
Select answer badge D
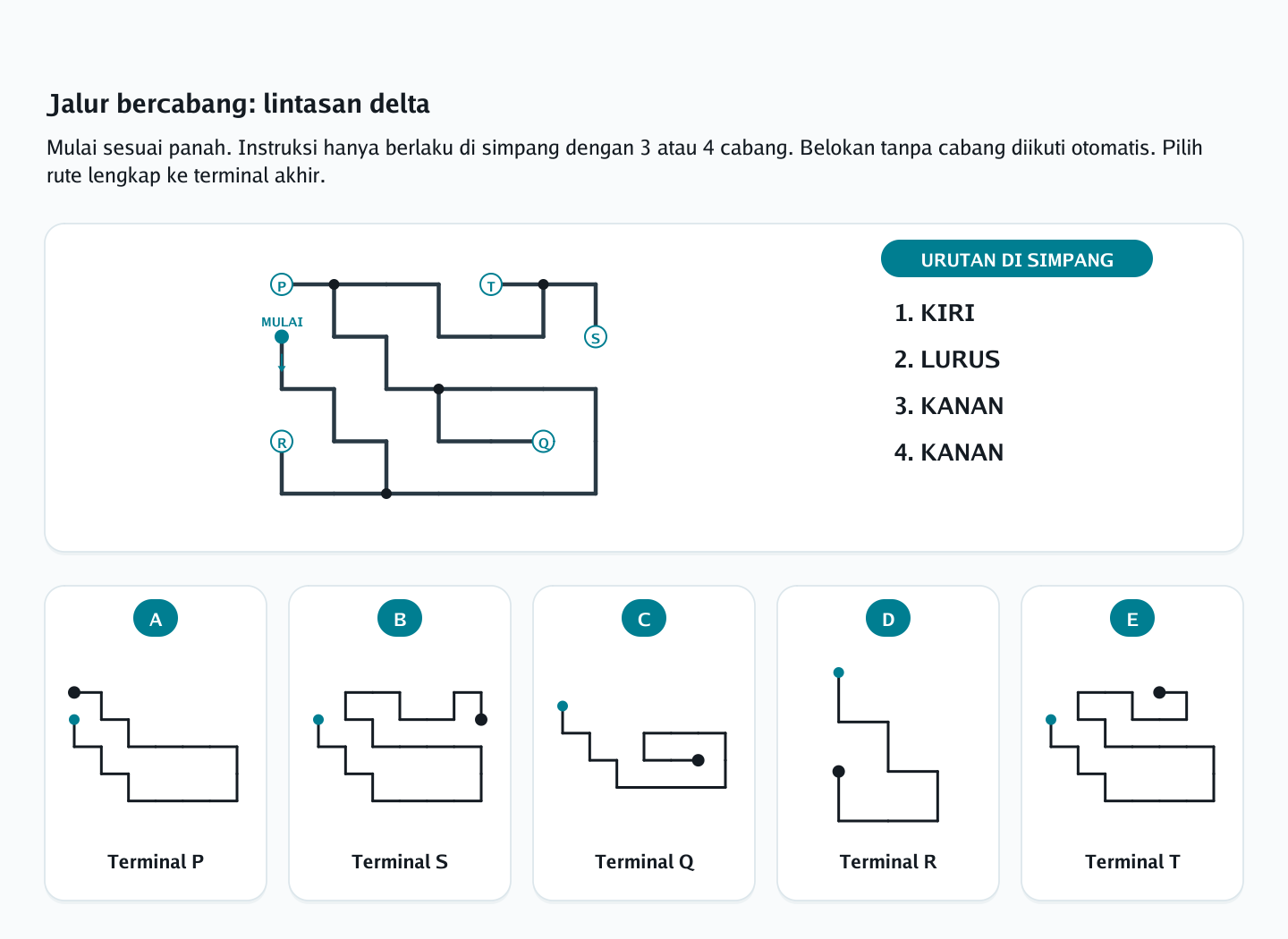point(888,618)
